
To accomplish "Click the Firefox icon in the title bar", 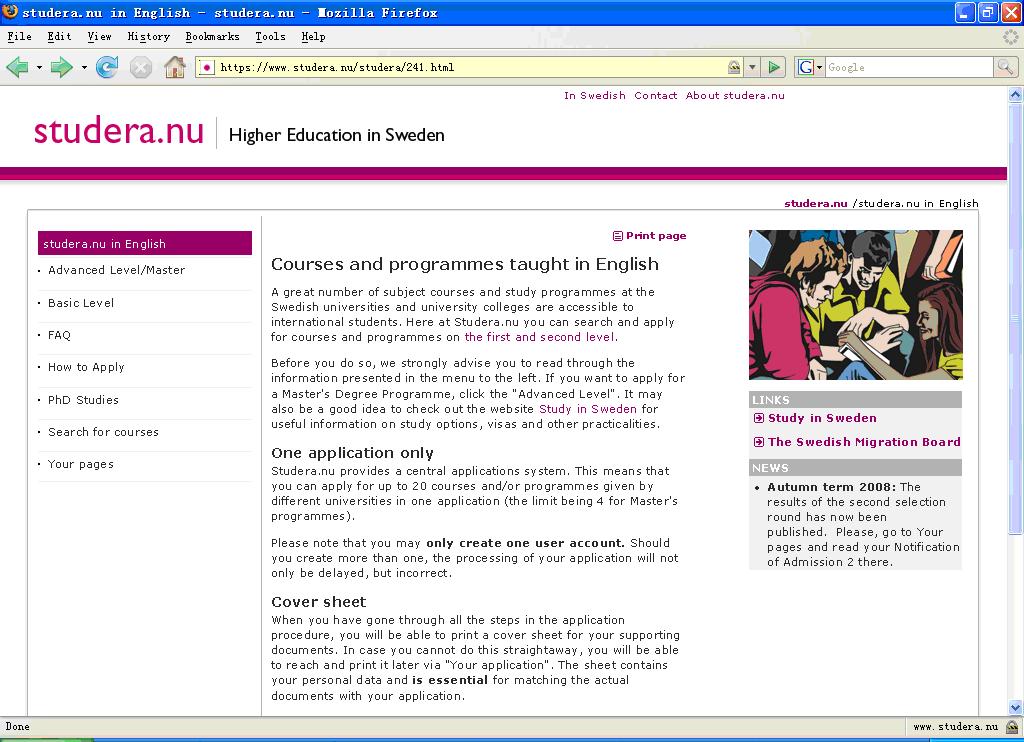I will pyautogui.click(x=10, y=12).
